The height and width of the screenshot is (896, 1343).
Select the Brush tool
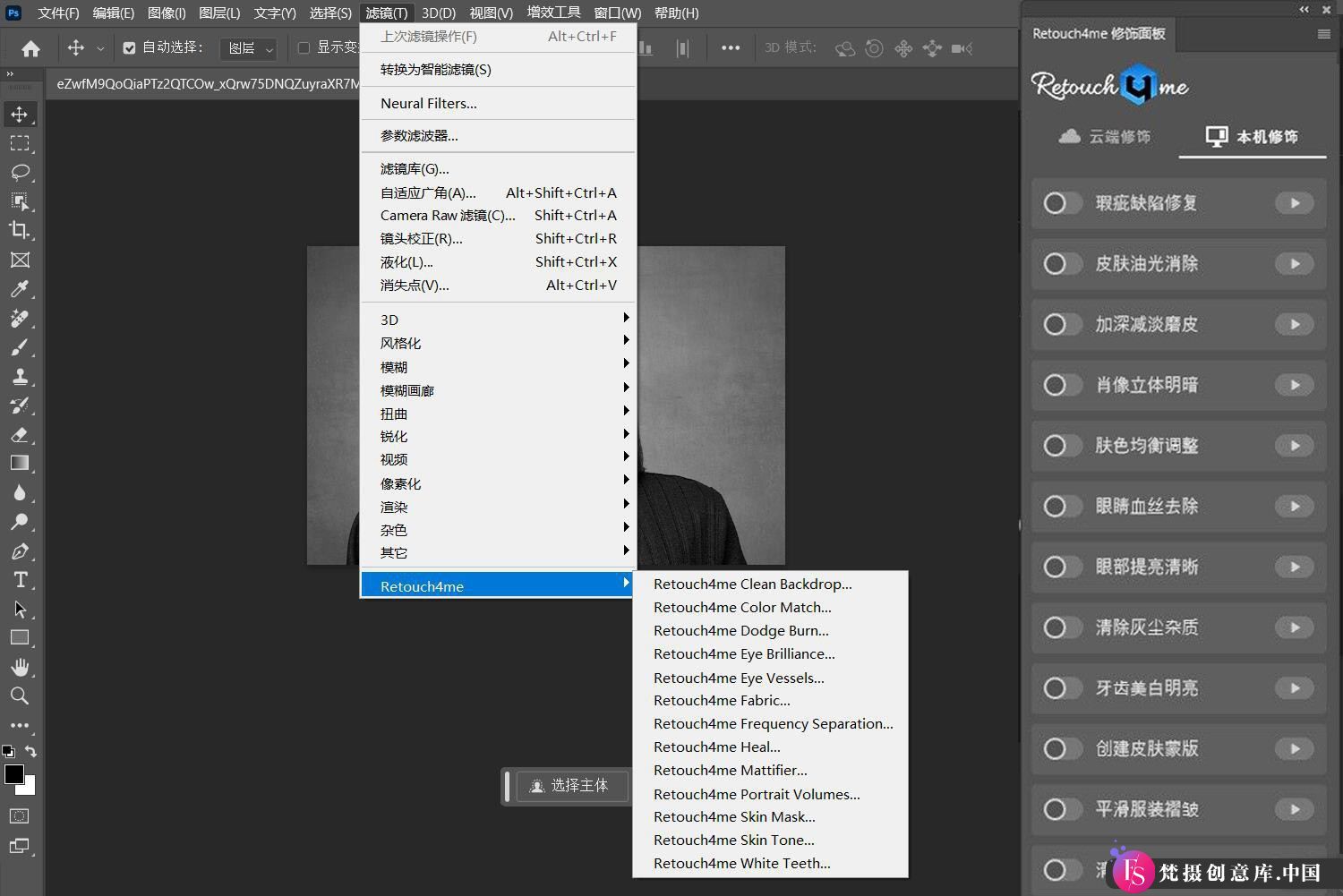tap(20, 346)
